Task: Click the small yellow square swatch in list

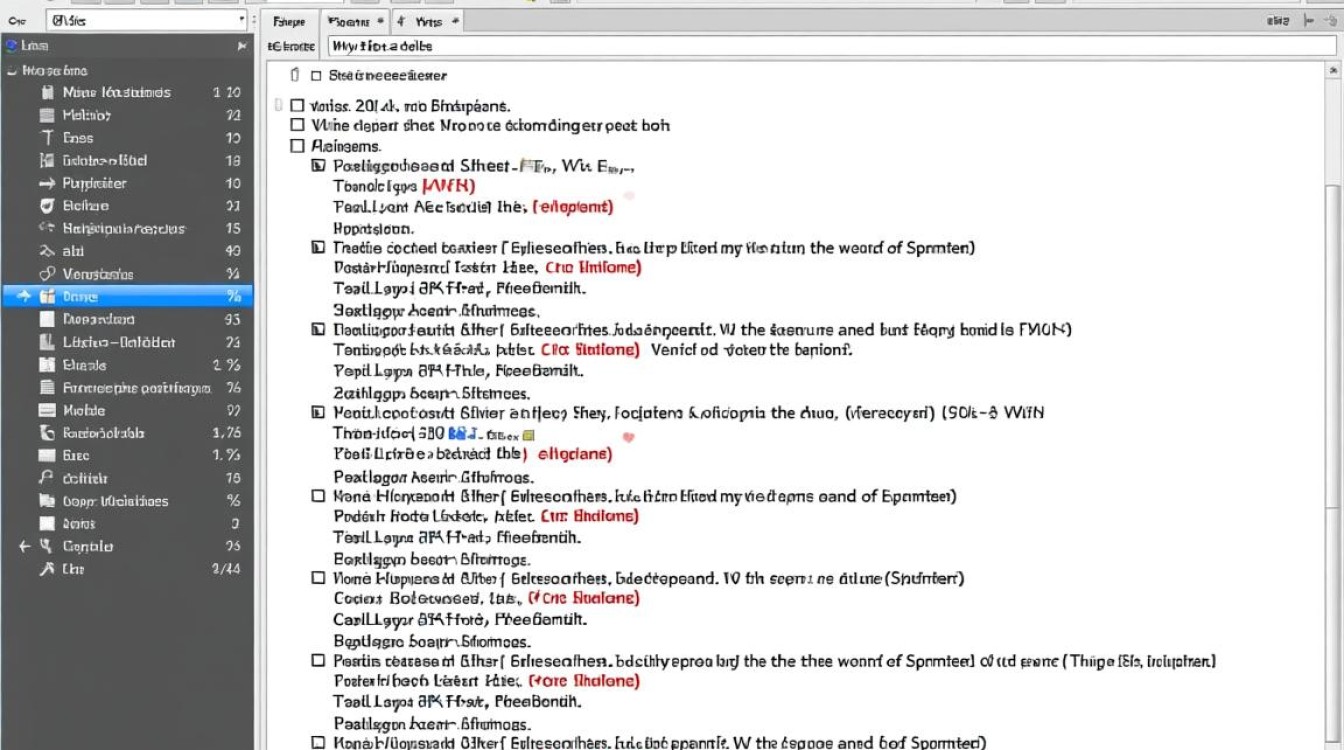Action: click(x=529, y=435)
